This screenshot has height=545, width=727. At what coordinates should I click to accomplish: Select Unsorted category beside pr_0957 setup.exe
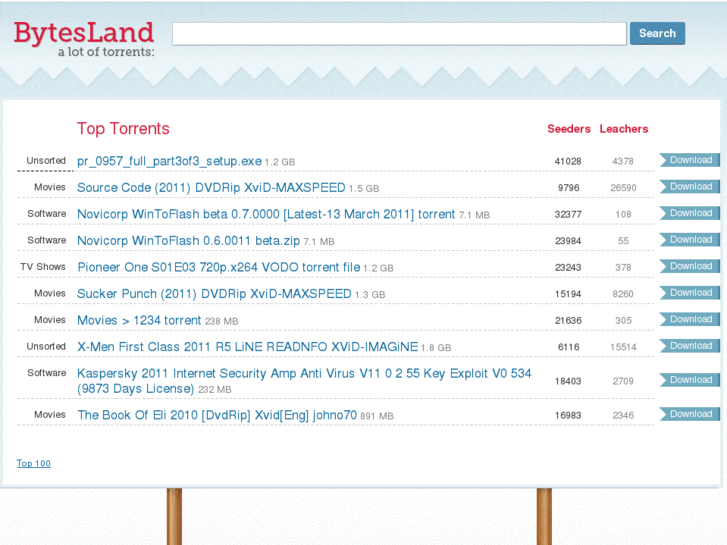click(x=46, y=160)
